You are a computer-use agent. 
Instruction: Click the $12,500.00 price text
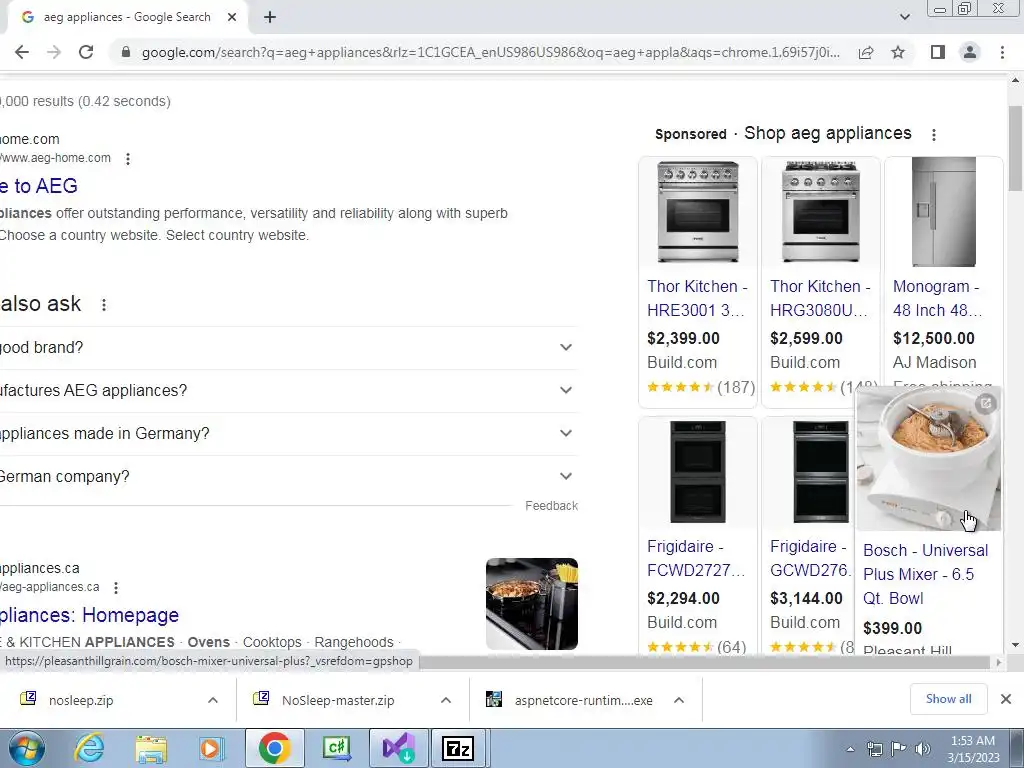coord(934,338)
